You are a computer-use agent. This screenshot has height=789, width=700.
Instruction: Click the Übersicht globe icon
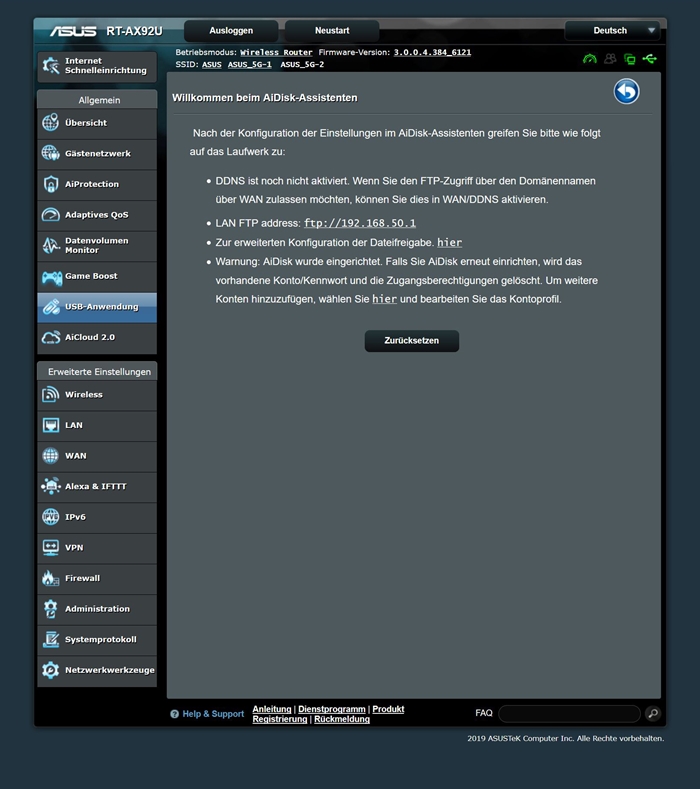50,122
